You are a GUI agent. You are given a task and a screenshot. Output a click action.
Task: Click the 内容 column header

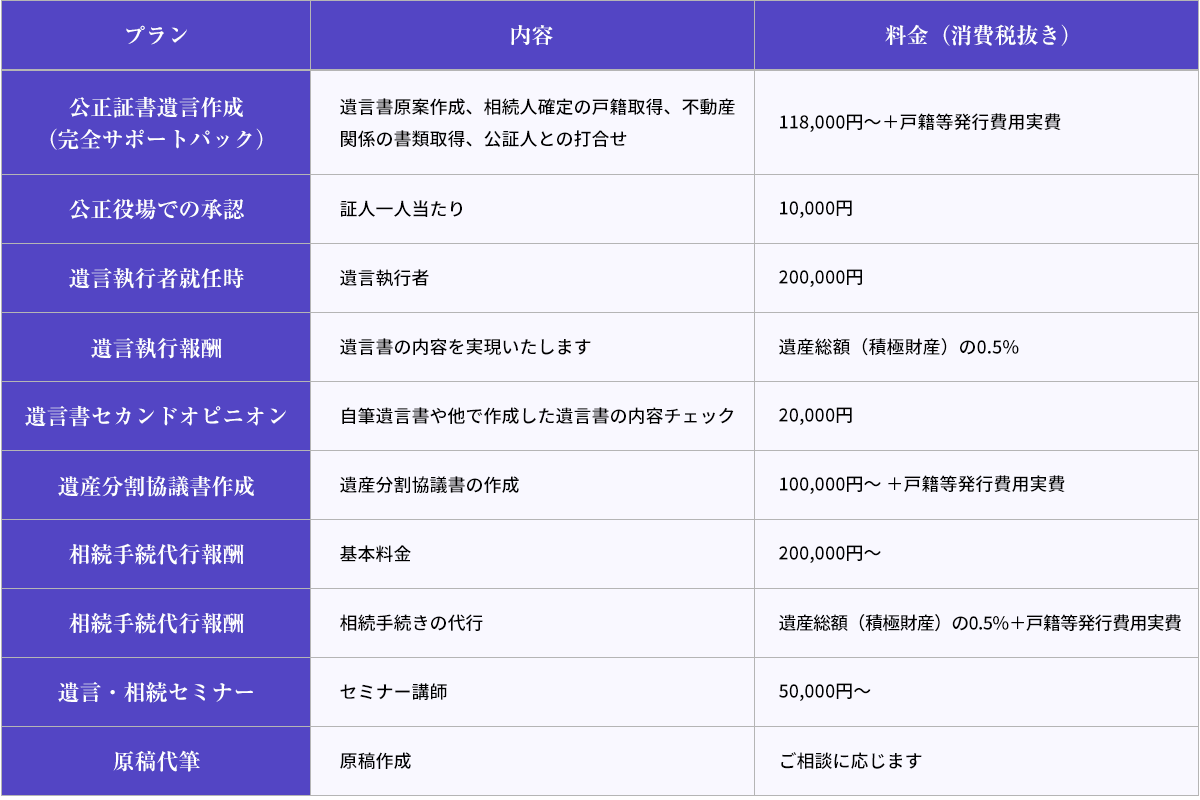[533, 35]
